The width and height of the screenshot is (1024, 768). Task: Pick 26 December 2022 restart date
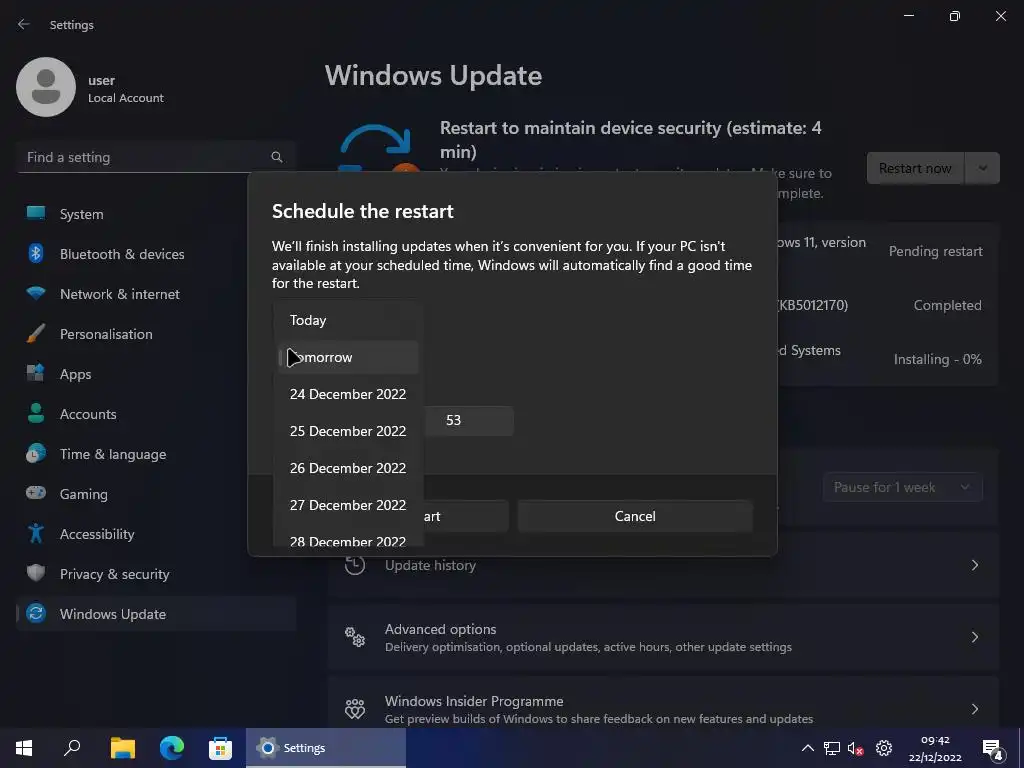tap(348, 468)
